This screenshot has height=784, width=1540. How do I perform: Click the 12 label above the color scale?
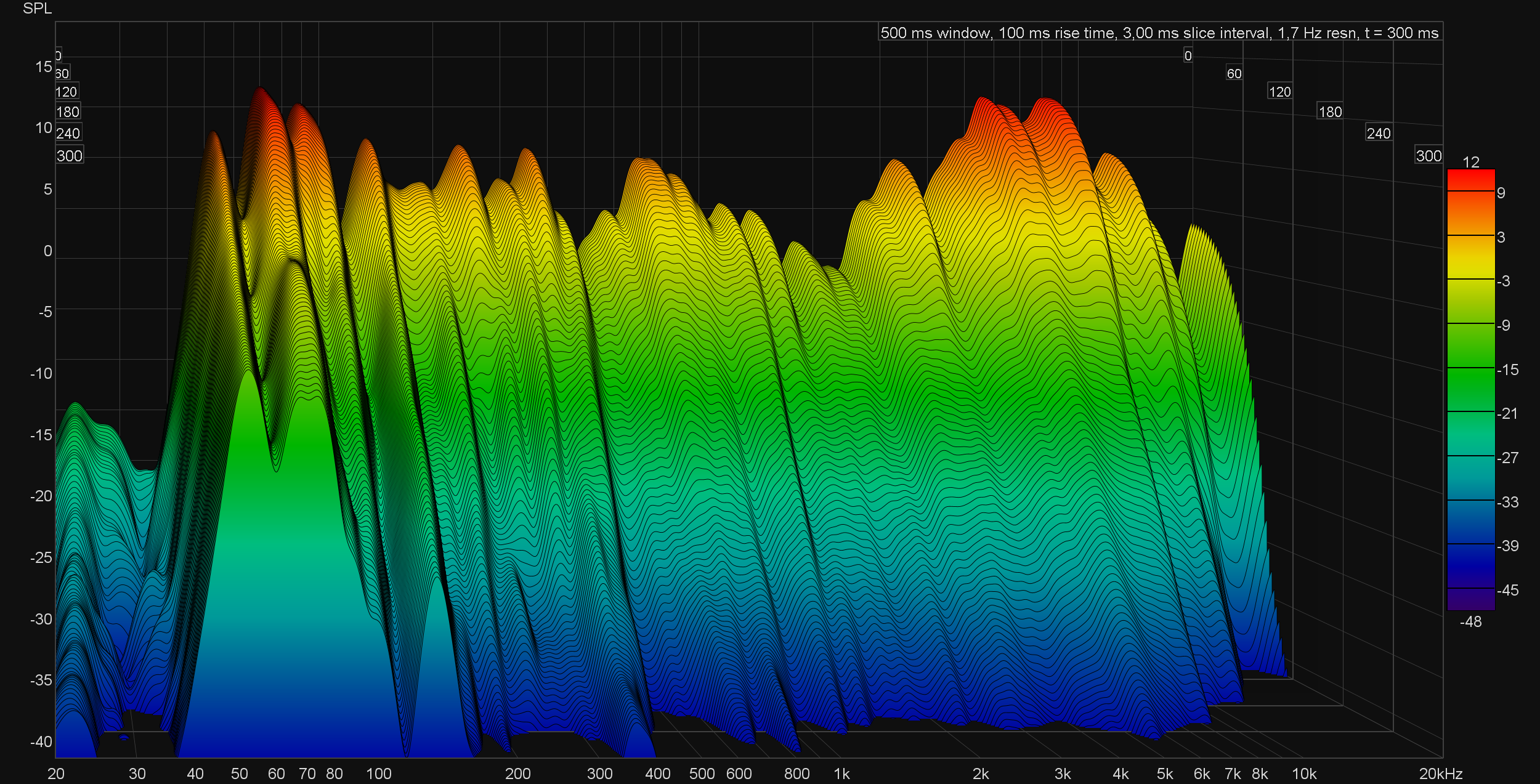(1470, 162)
